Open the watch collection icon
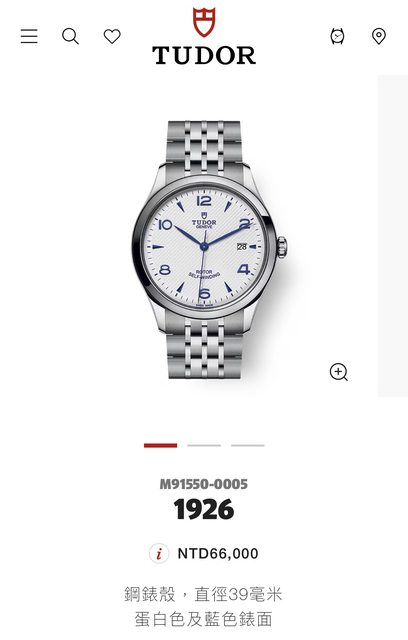The image size is (408, 640). point(337,36)
